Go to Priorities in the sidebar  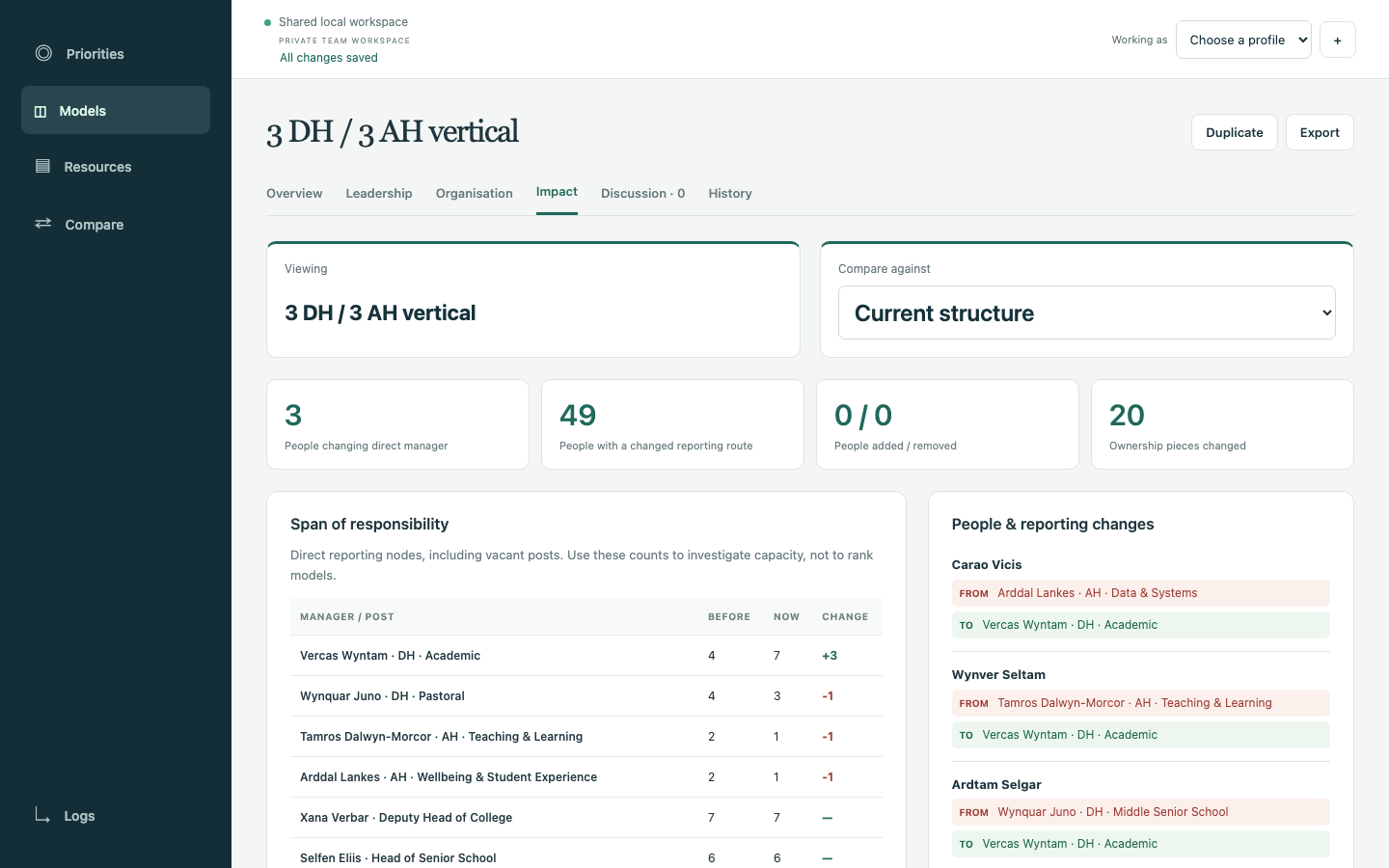click(116, 54)
